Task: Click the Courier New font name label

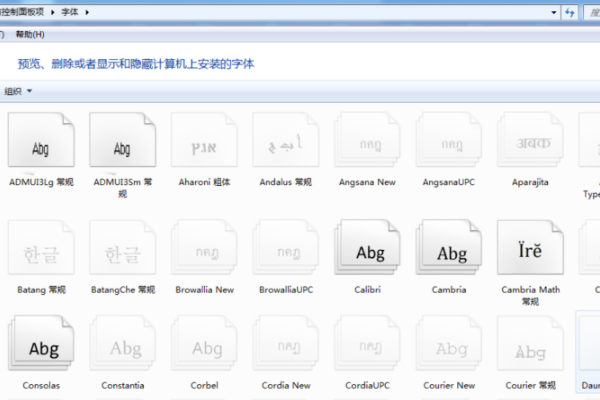Action: (449, 385)
